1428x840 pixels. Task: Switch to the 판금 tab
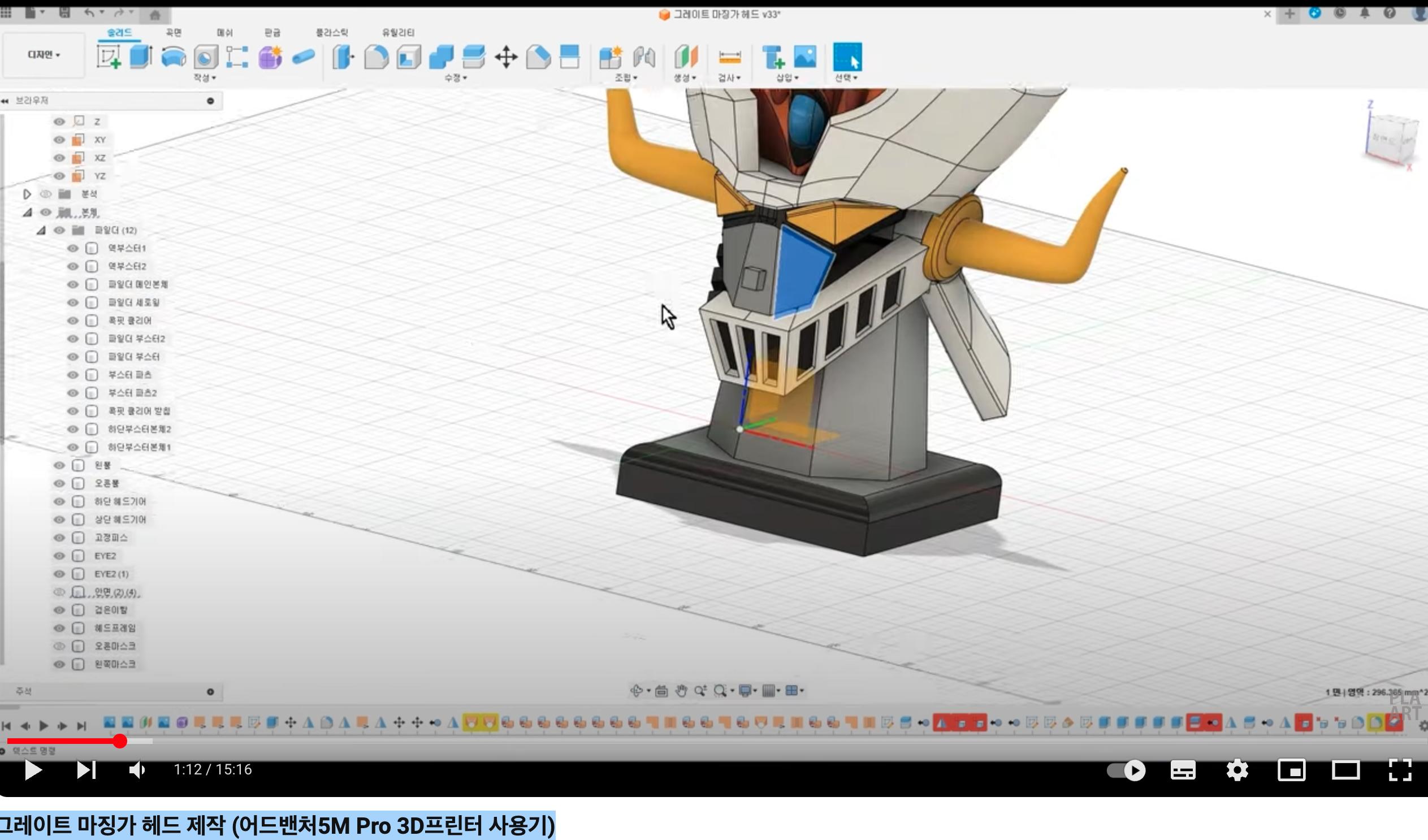tap(272, 32)
